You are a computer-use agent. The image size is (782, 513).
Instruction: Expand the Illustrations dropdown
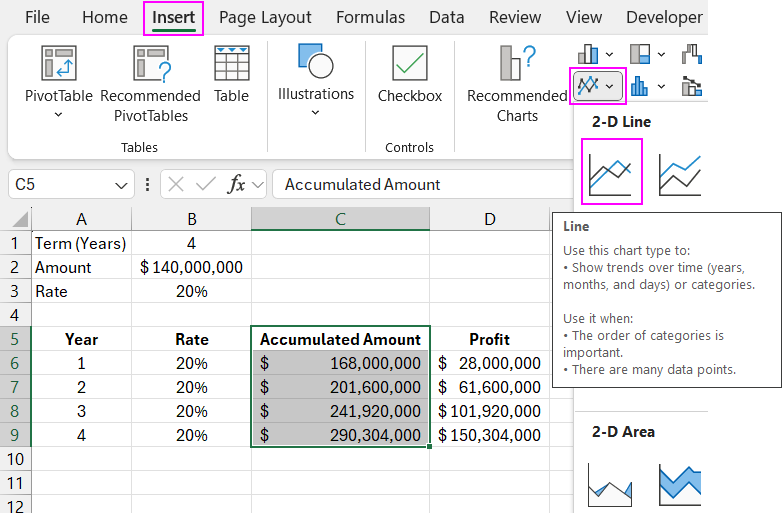pyautogui.click(x=315, y=112)
